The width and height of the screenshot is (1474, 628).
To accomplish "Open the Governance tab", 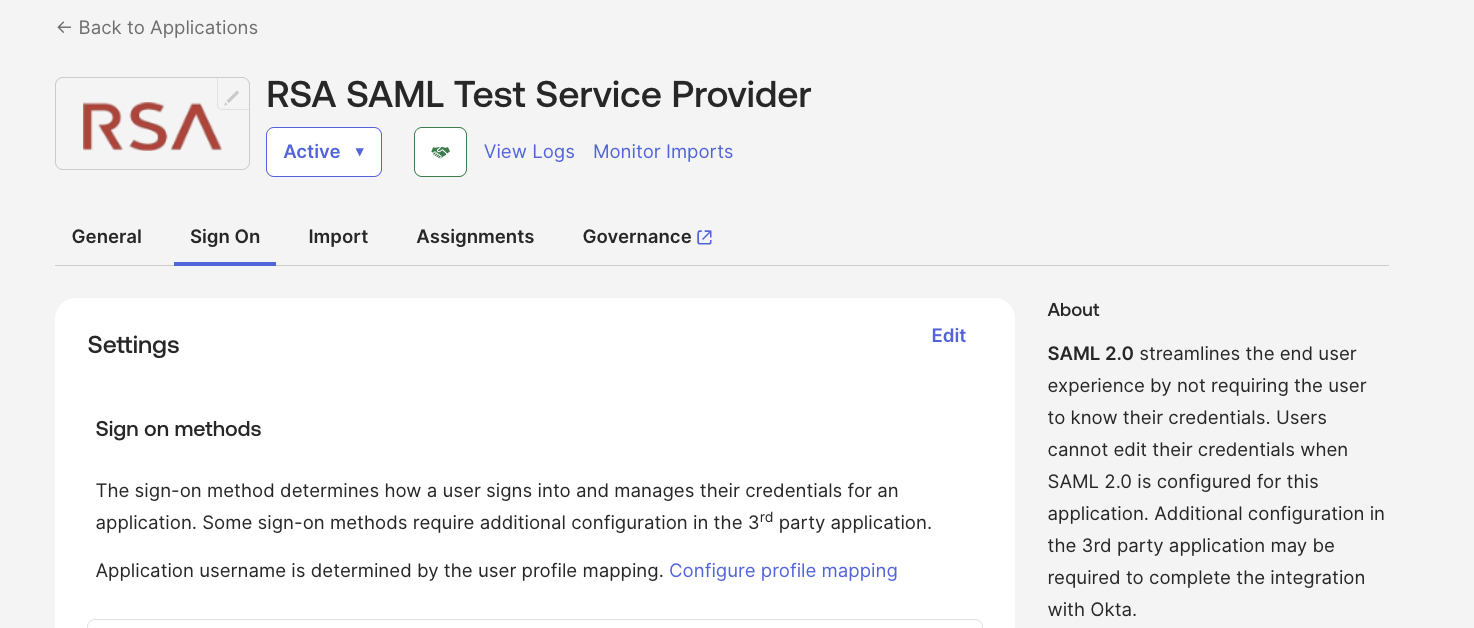I will tap(647, 237).
